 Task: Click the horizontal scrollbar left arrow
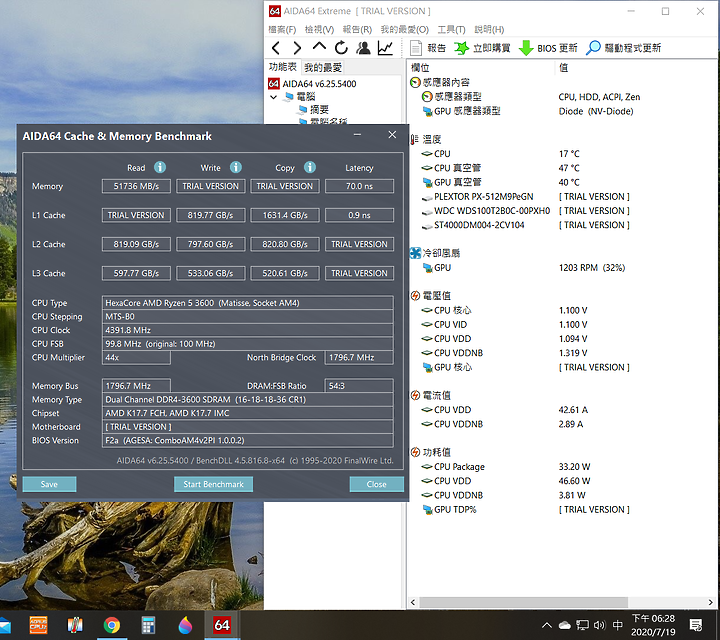[x=413, y=602]
